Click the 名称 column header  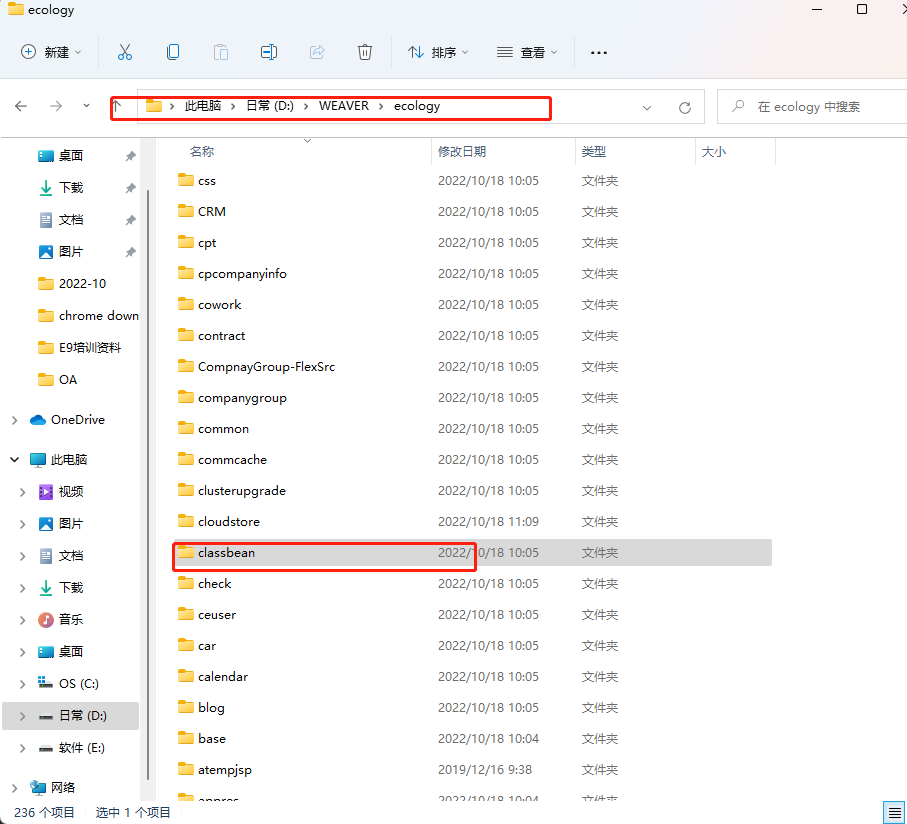click(202, 152)
